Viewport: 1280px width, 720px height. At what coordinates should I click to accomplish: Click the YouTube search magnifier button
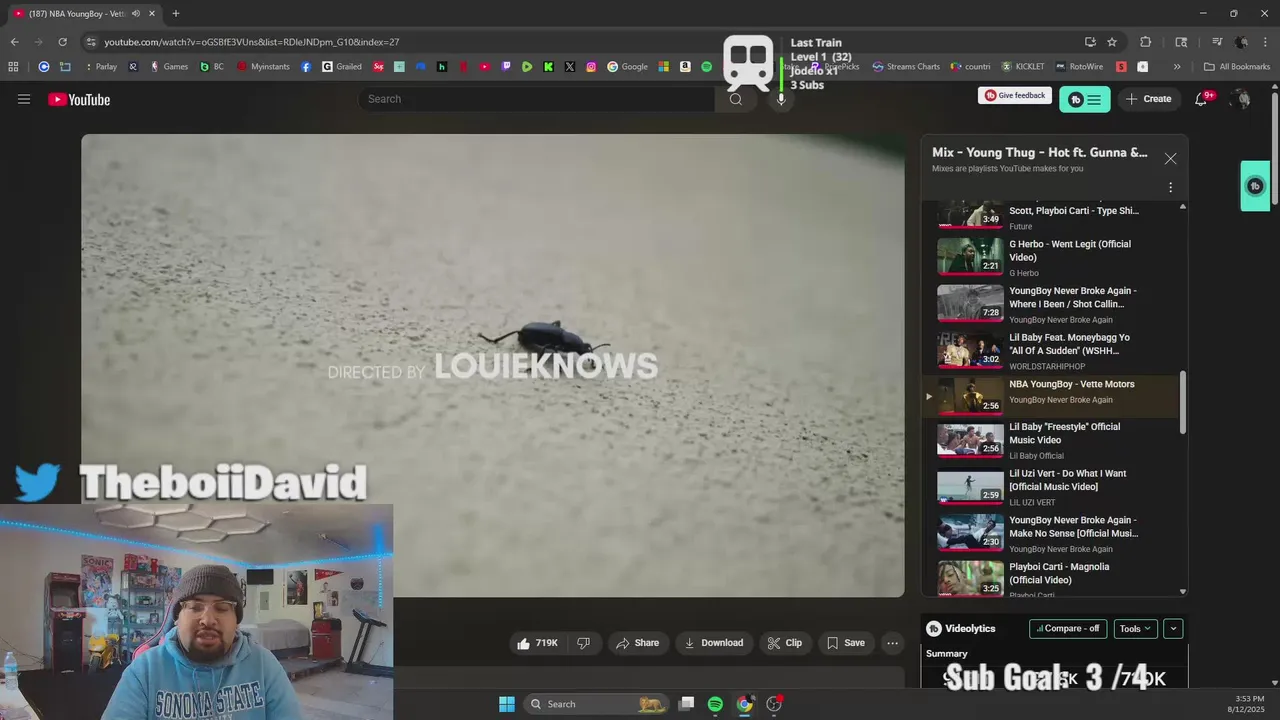click(x=736, y=99)
